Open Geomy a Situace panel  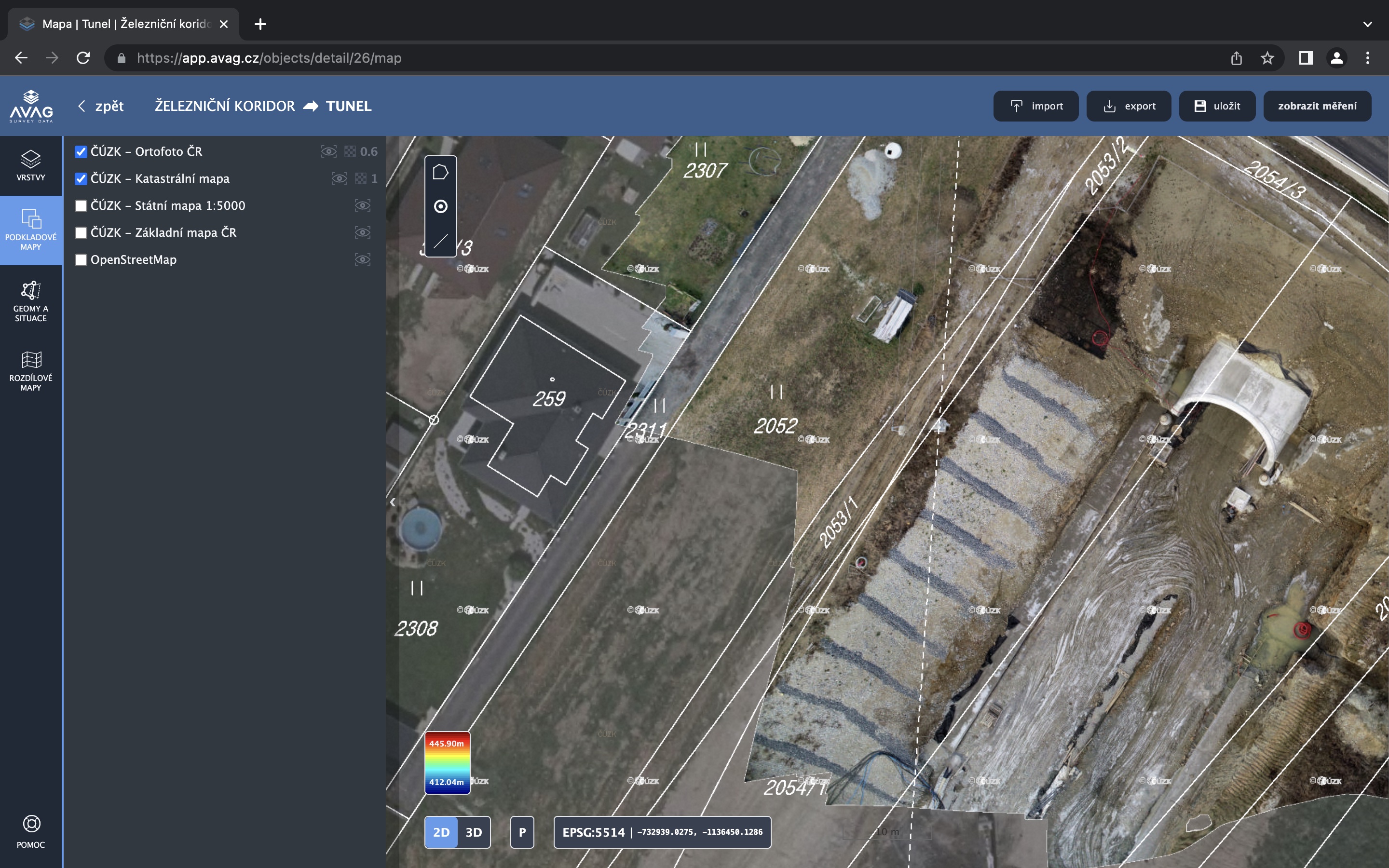31,301
